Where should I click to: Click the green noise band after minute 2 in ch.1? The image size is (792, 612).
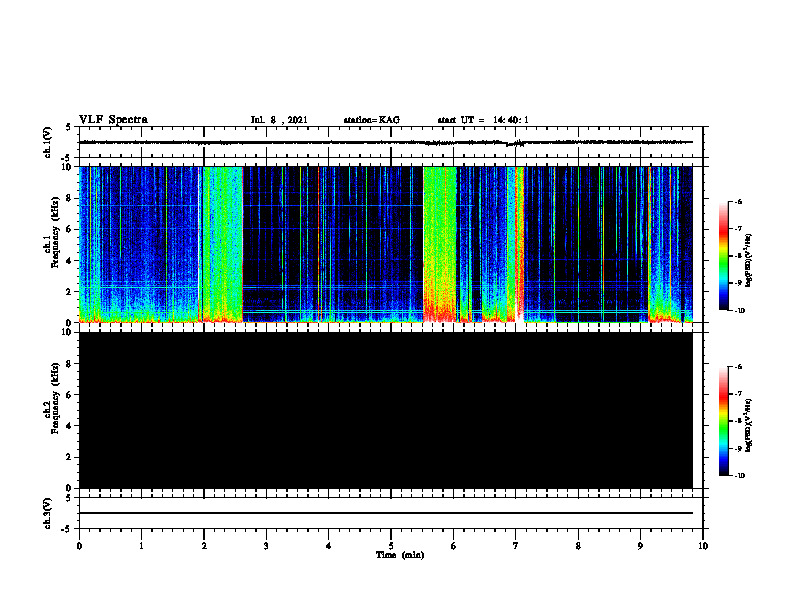222,244
